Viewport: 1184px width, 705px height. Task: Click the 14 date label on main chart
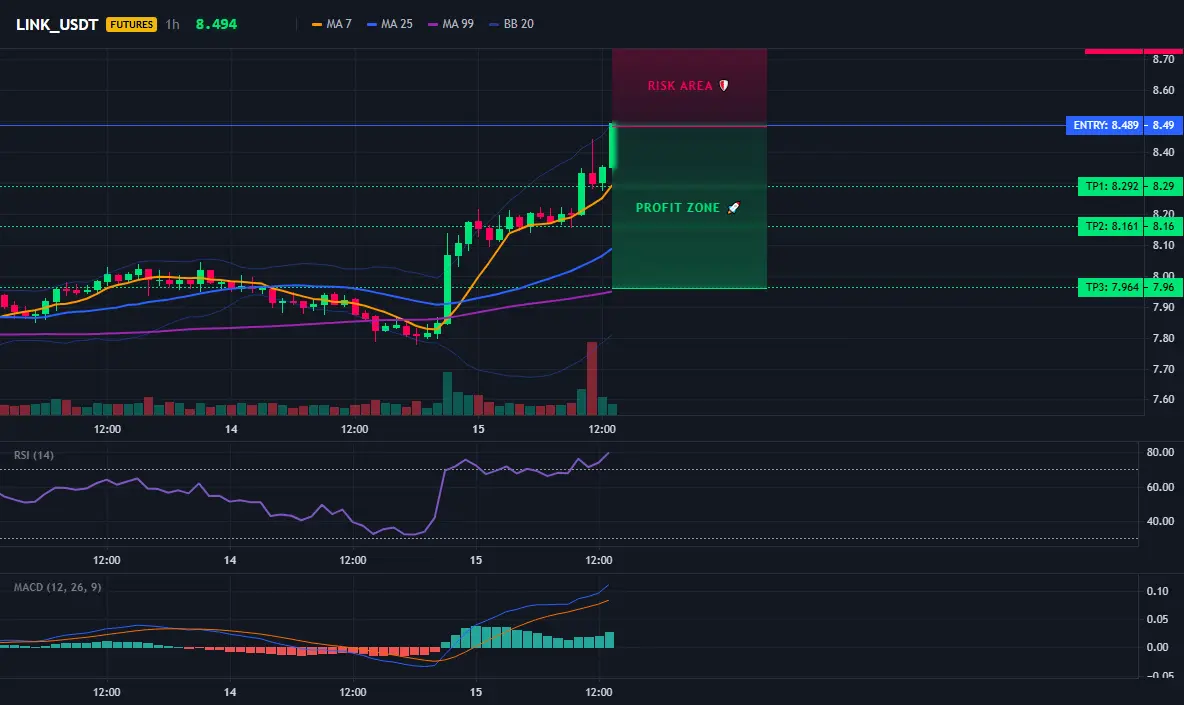pos(231,429)
